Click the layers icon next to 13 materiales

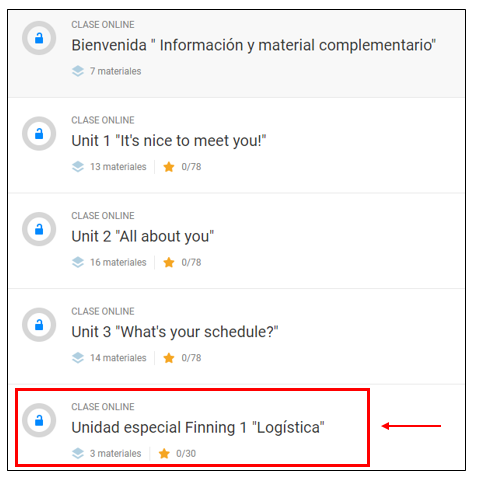(x=78, y=167)
